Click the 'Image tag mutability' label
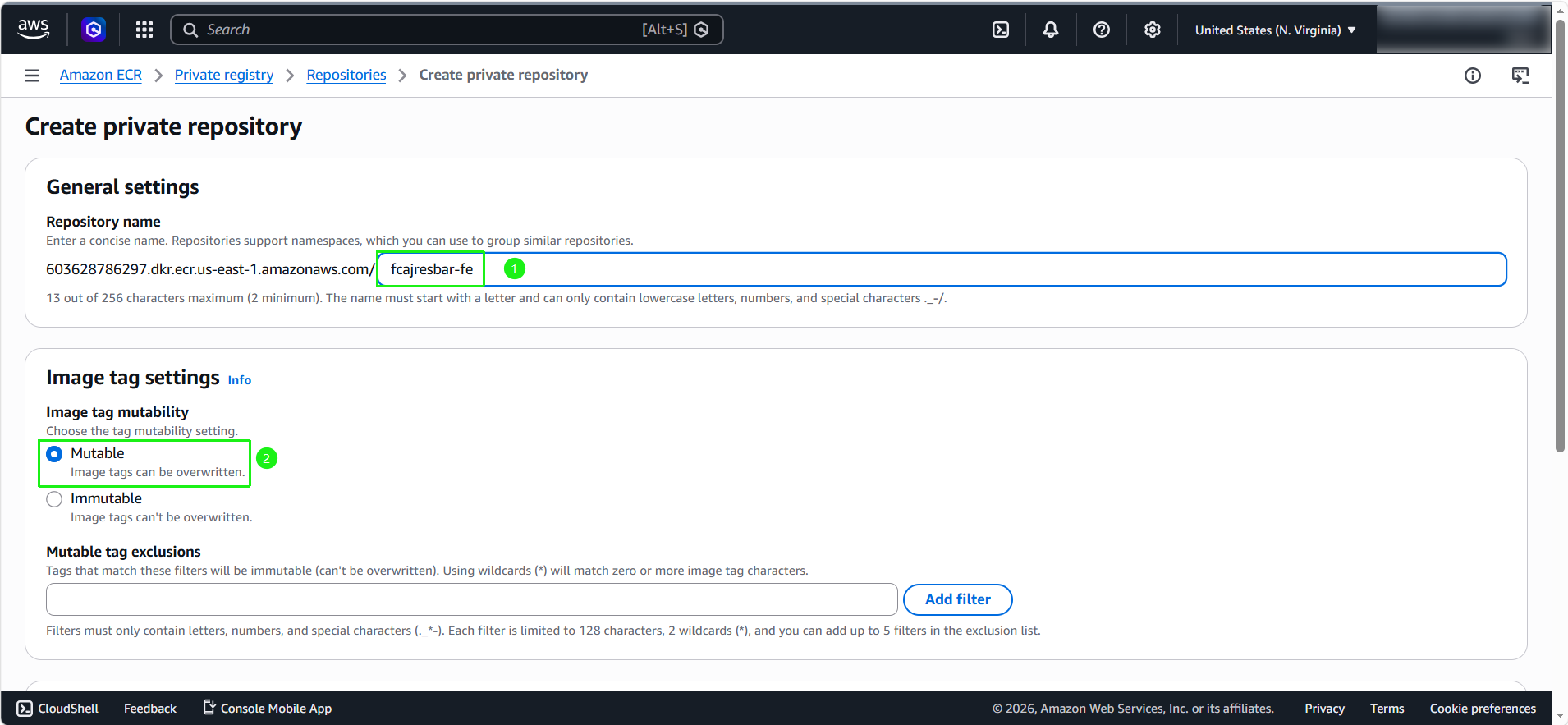This screenshot has height=725, width=1568. (x=117, y=412)
